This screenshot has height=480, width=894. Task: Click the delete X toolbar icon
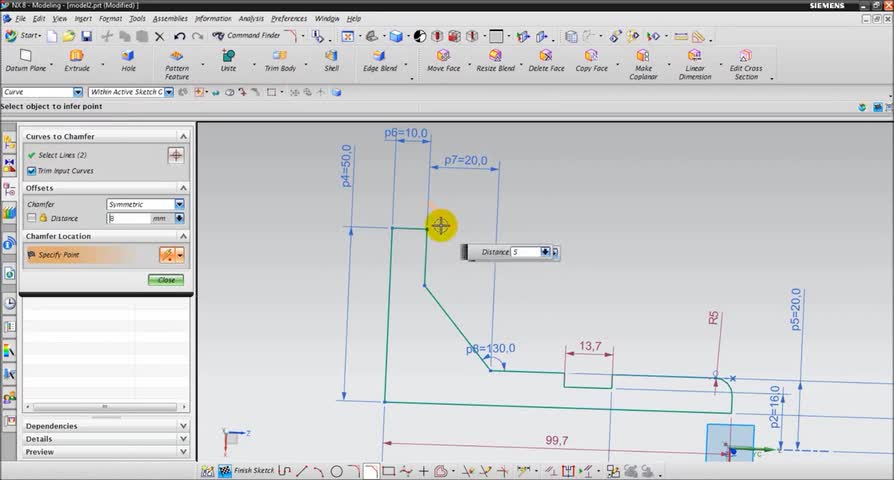pos(160,36)
